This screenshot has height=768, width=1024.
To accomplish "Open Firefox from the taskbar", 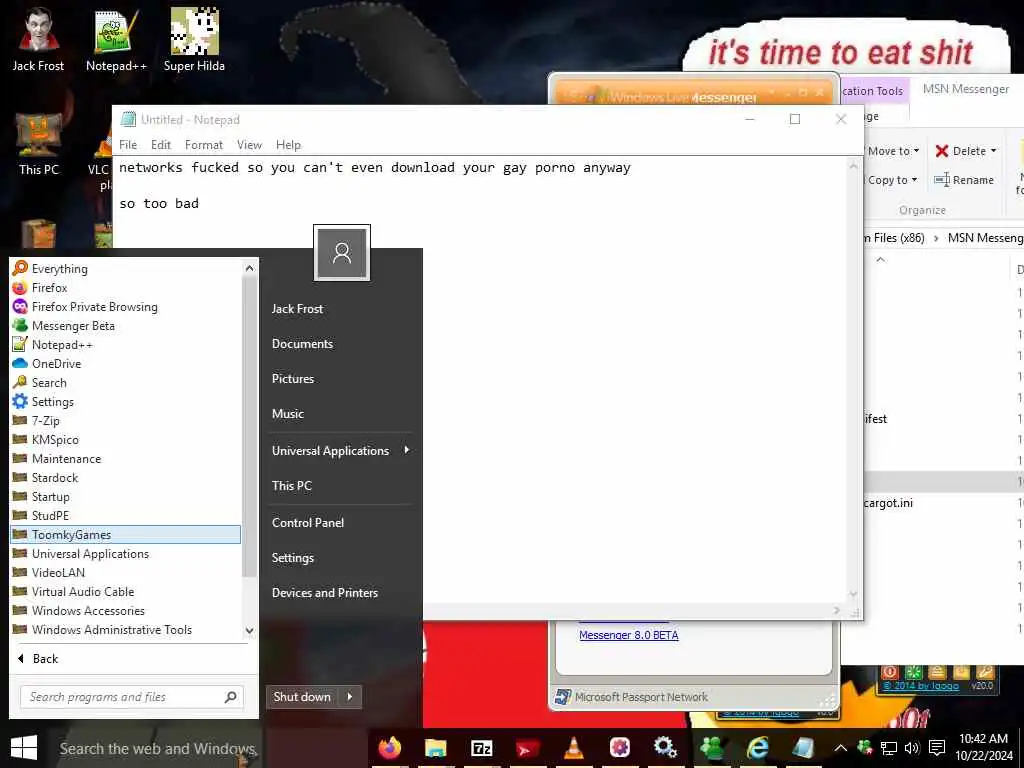I will (x=390, y=748).
